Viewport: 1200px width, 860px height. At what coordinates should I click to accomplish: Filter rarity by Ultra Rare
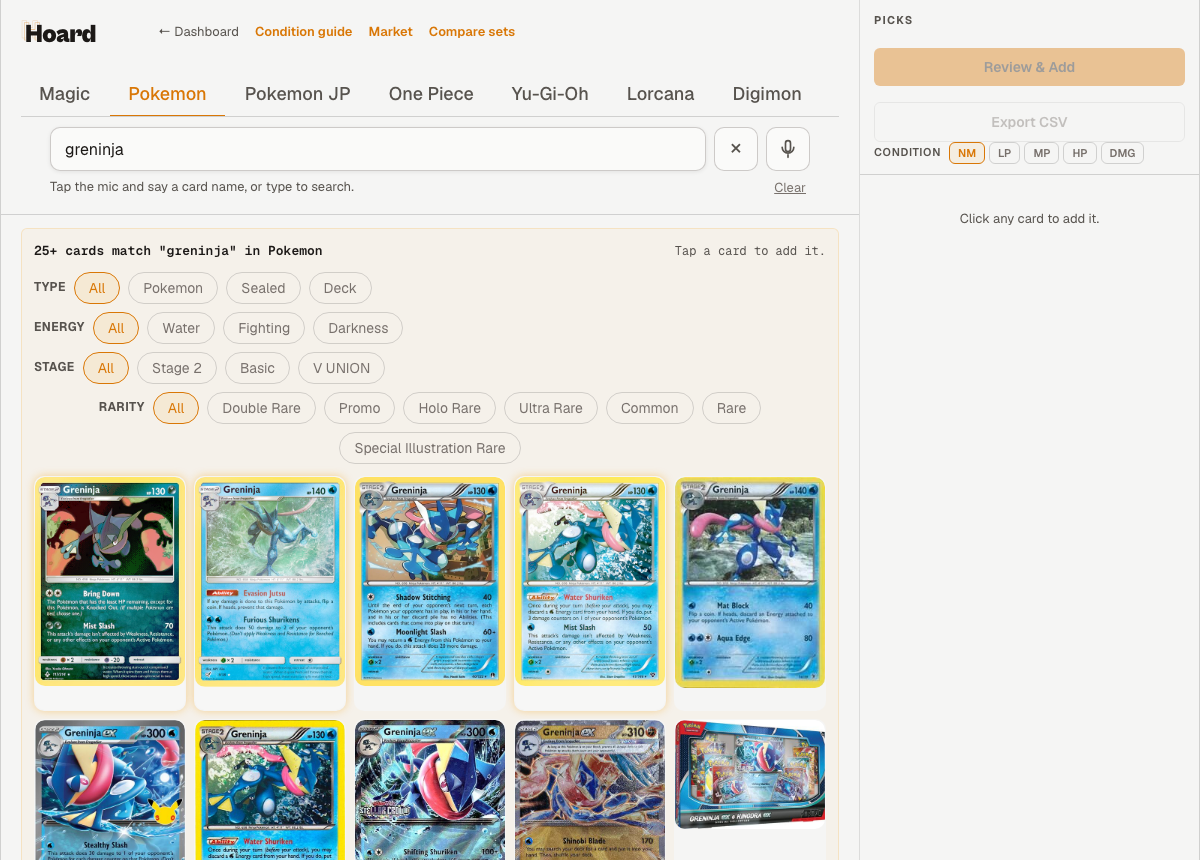tap(551, 408)
